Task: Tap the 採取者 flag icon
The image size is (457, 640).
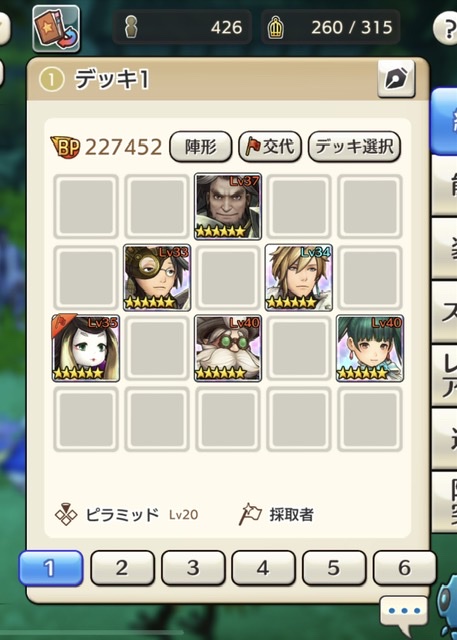Action: coord(250,514)
